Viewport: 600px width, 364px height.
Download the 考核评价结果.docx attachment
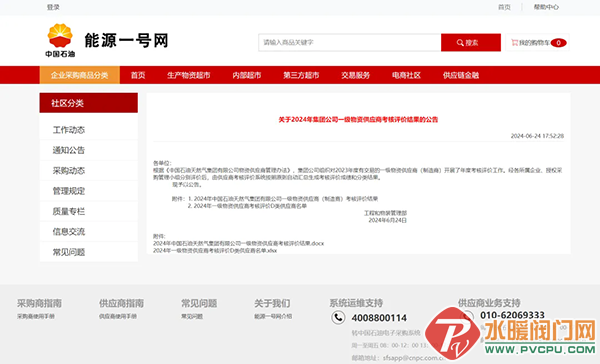238,243
